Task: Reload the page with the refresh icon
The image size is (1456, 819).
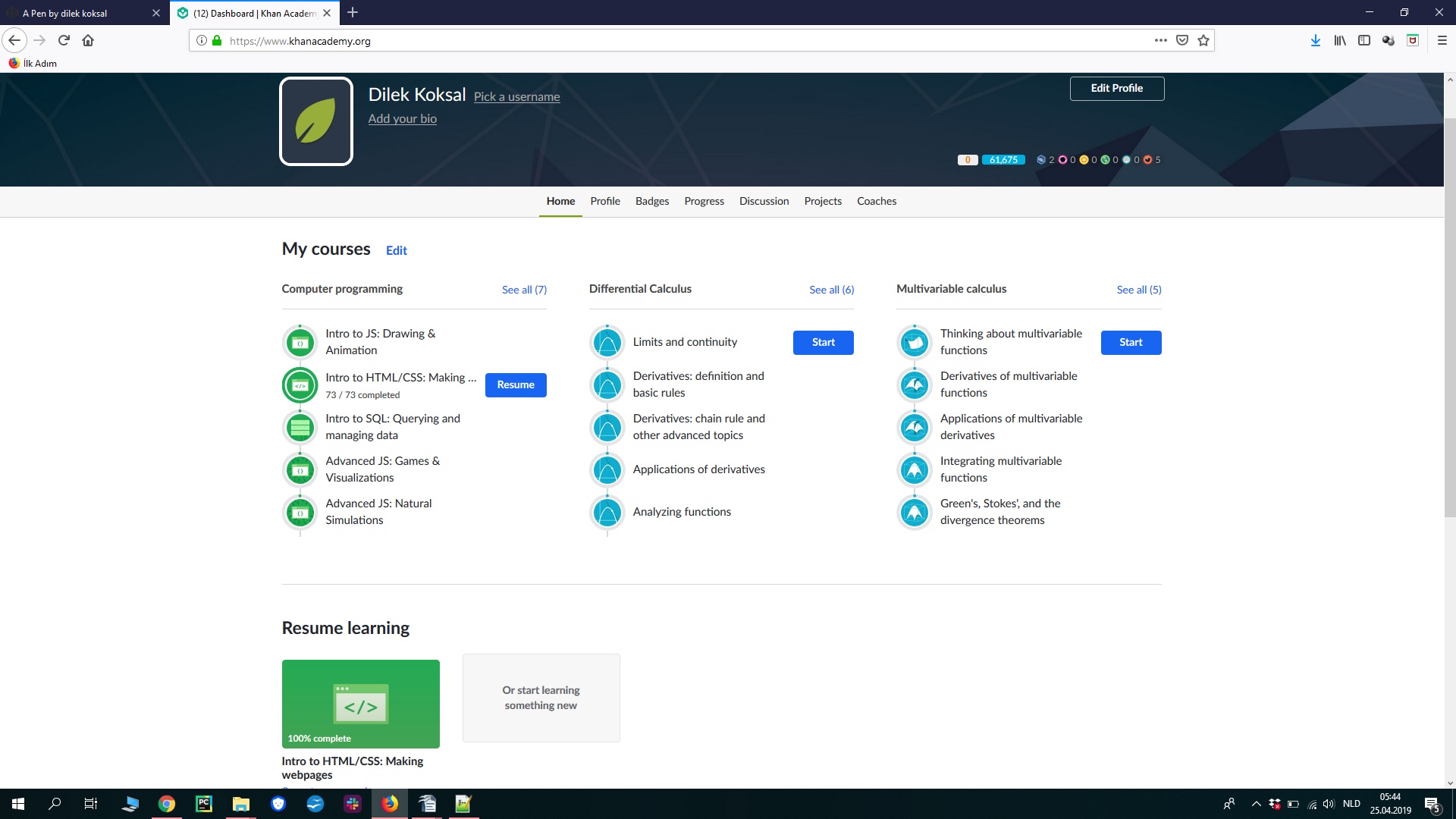Action: (64, 41)
